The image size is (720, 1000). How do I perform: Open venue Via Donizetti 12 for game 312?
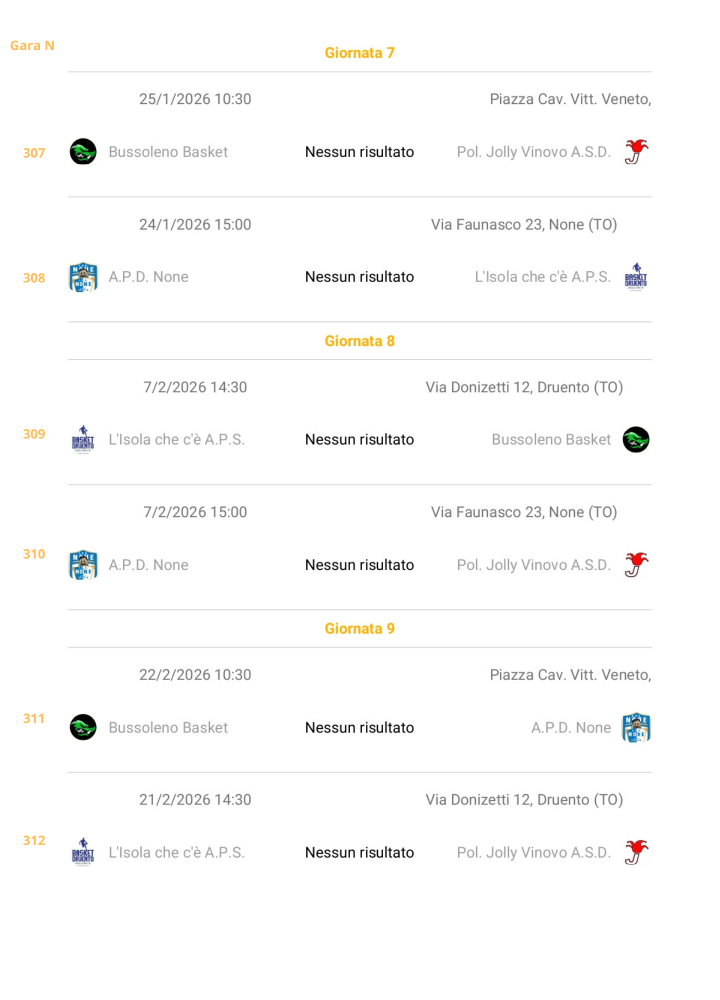point(524,800)
